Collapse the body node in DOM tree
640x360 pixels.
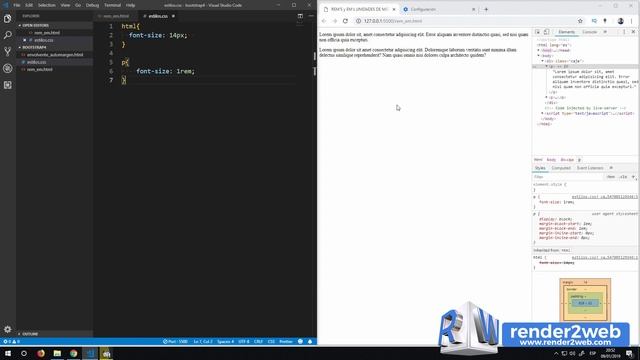click(x=538, y=56)
